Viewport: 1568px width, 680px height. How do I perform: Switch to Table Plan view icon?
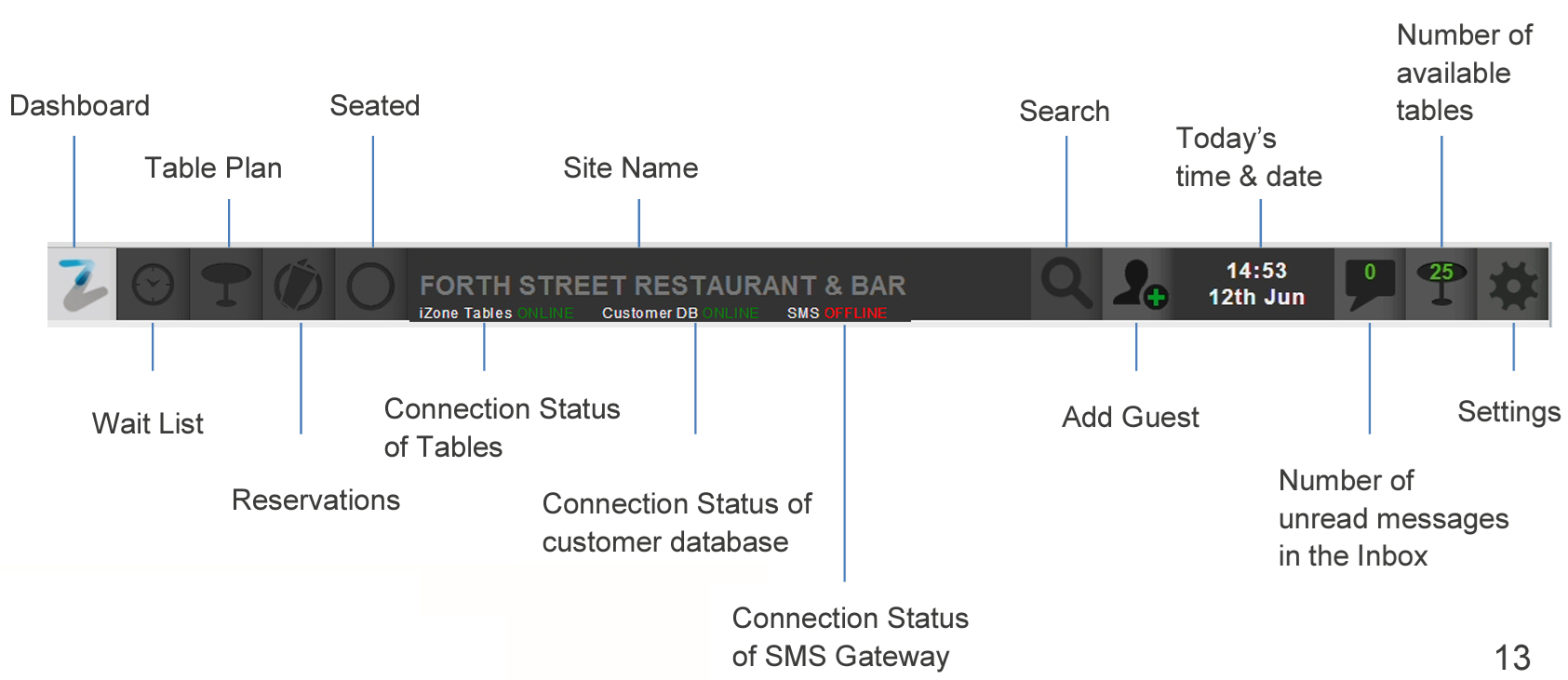coord(226,285)
